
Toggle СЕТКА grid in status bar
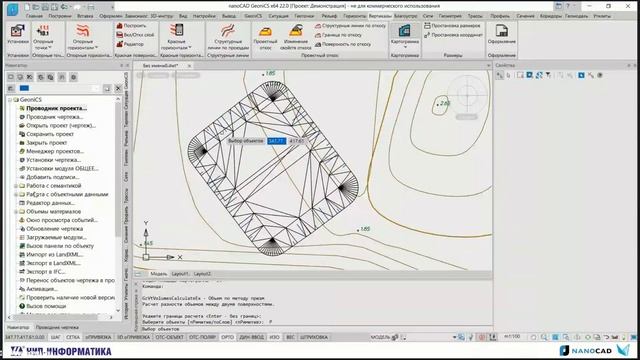click(x=73, y=337)
